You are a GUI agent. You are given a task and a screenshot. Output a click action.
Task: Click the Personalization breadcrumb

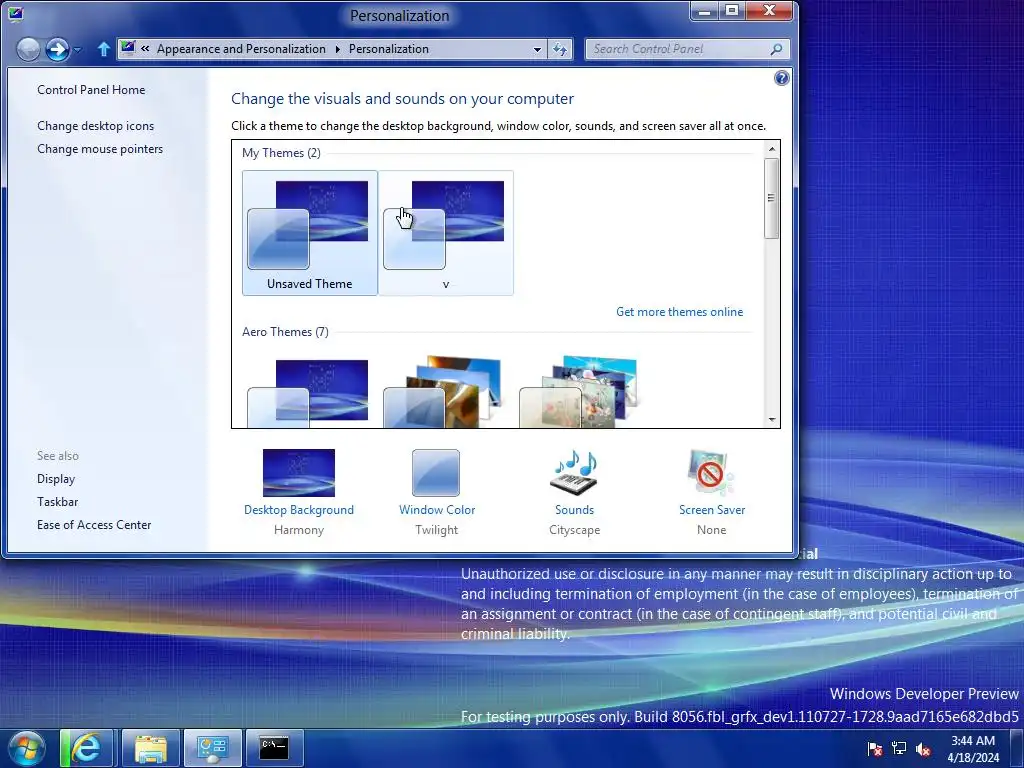[x=389, y=49]
